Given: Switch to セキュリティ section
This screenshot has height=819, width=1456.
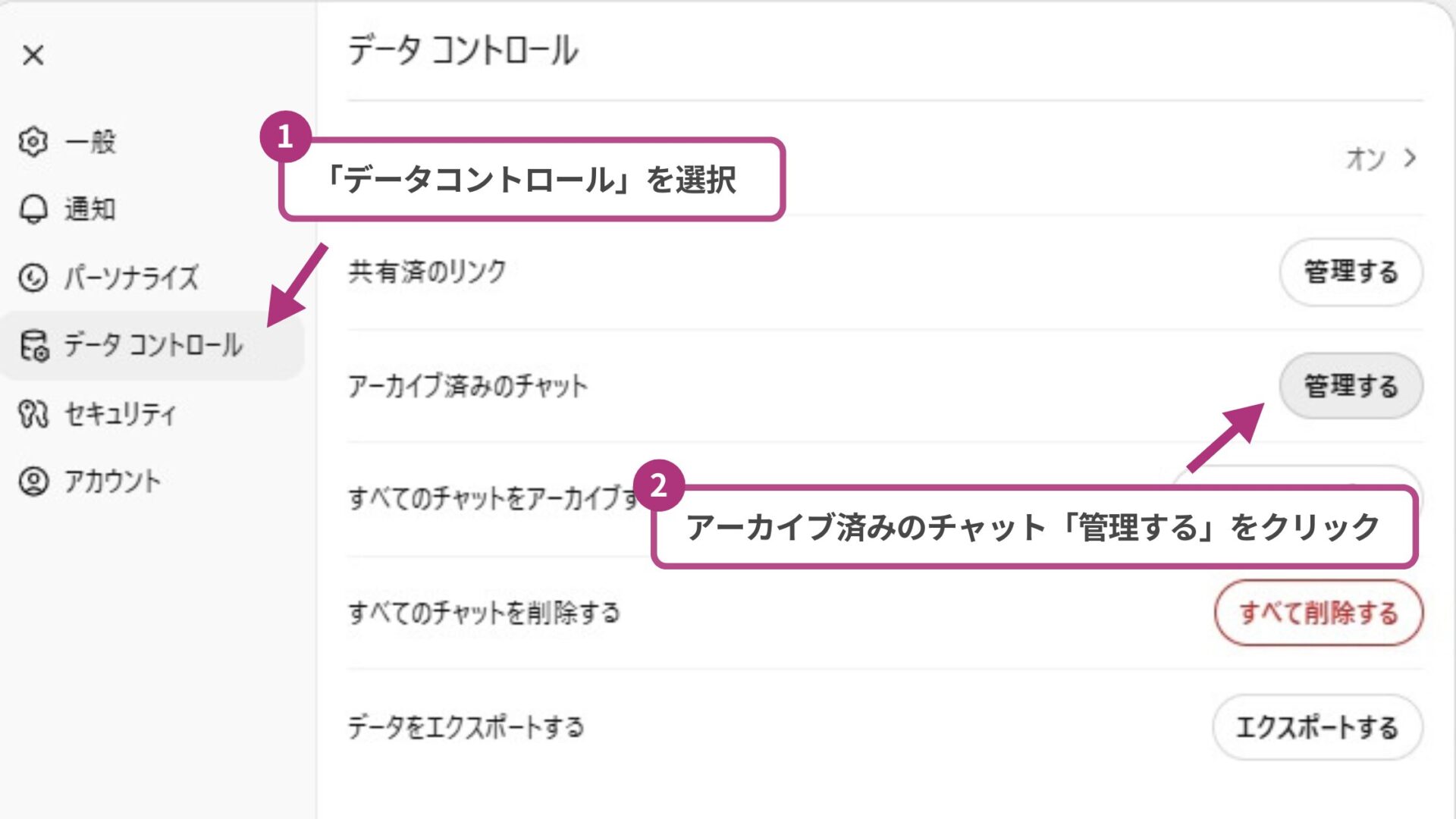Looking at the screenshot, I should click(121, 414).
